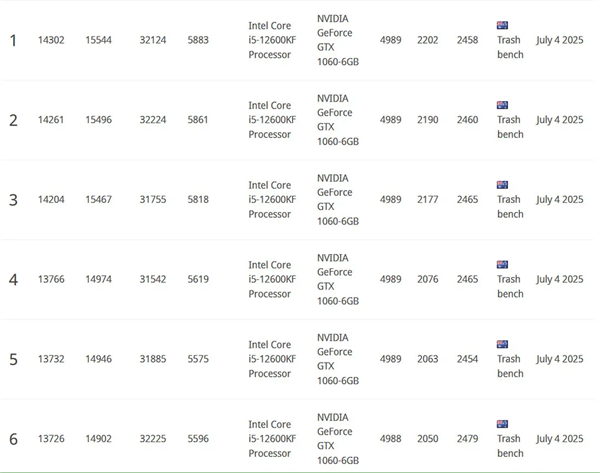This screenshot has height=473, width=600.
Task: Open Intel Core i5-12600KF link in rank 1 row
Action: (272, 40)
